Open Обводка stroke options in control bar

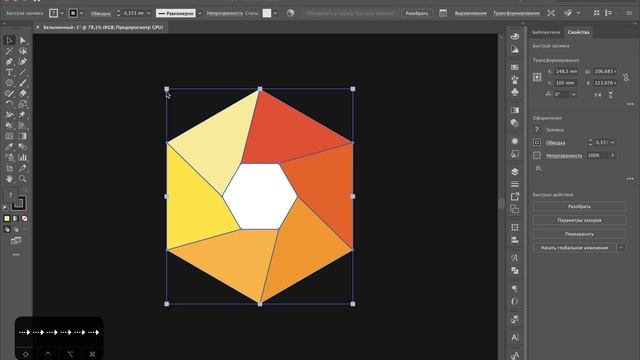[100, 13]
